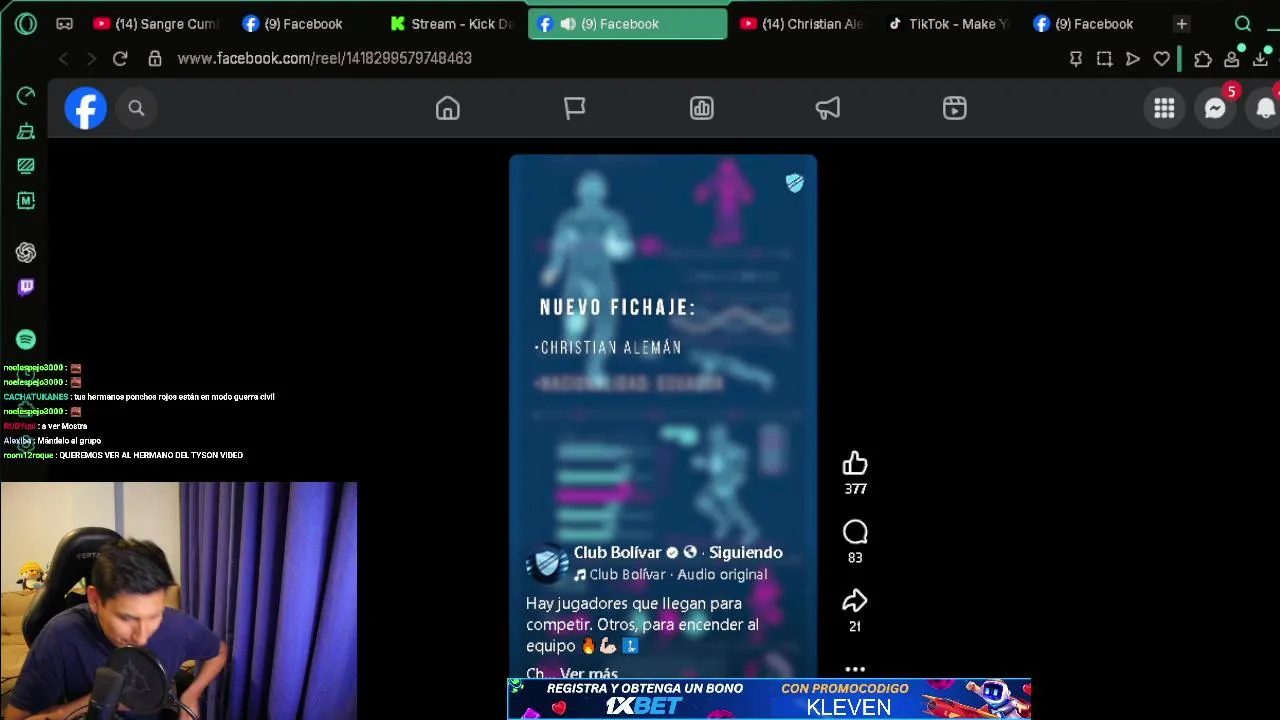
Task: Open the Facebook apps grid menu
Action: (1164, 108)
